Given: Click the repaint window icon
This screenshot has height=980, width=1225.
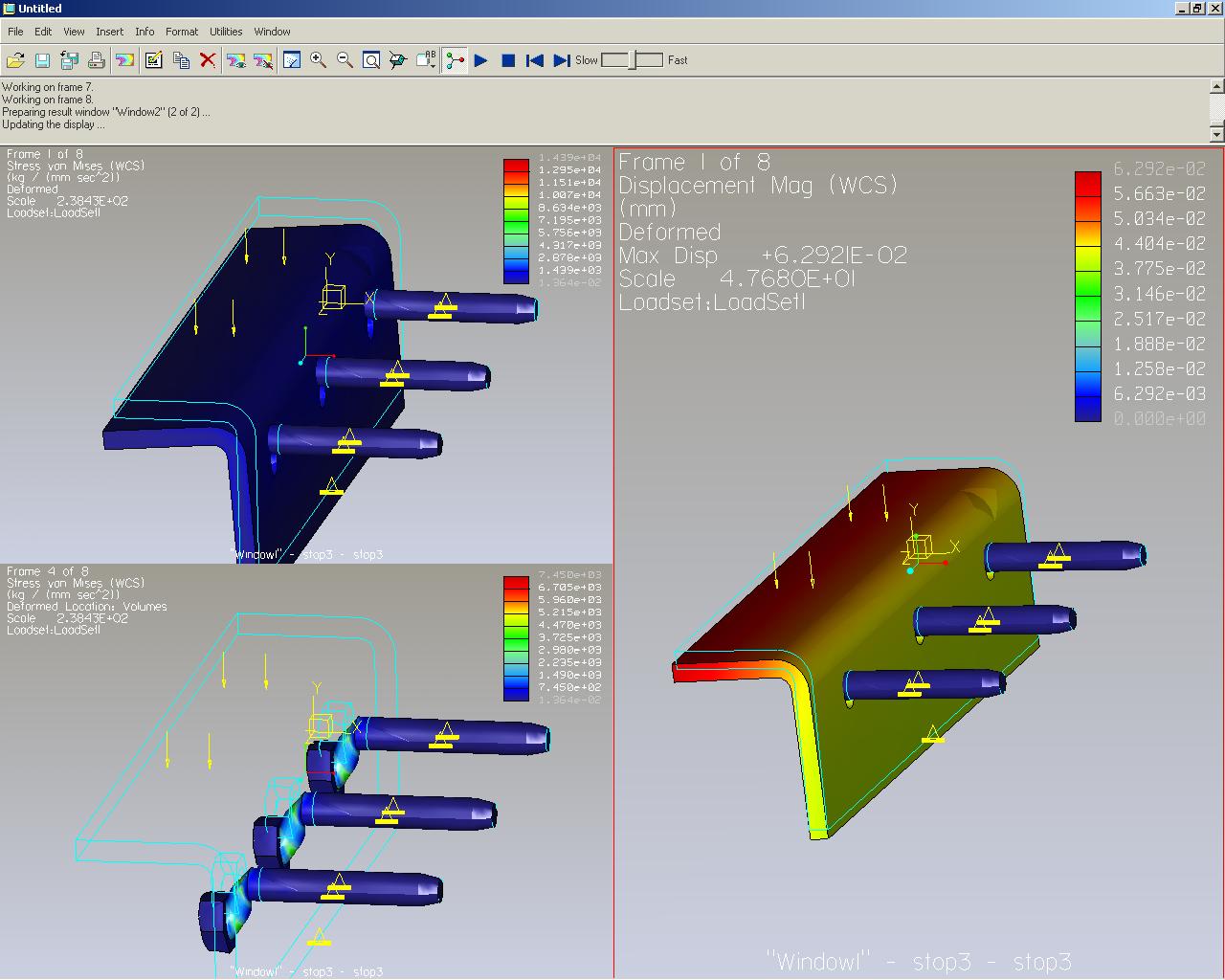Looking at the screenshot, I should (292, 60).
